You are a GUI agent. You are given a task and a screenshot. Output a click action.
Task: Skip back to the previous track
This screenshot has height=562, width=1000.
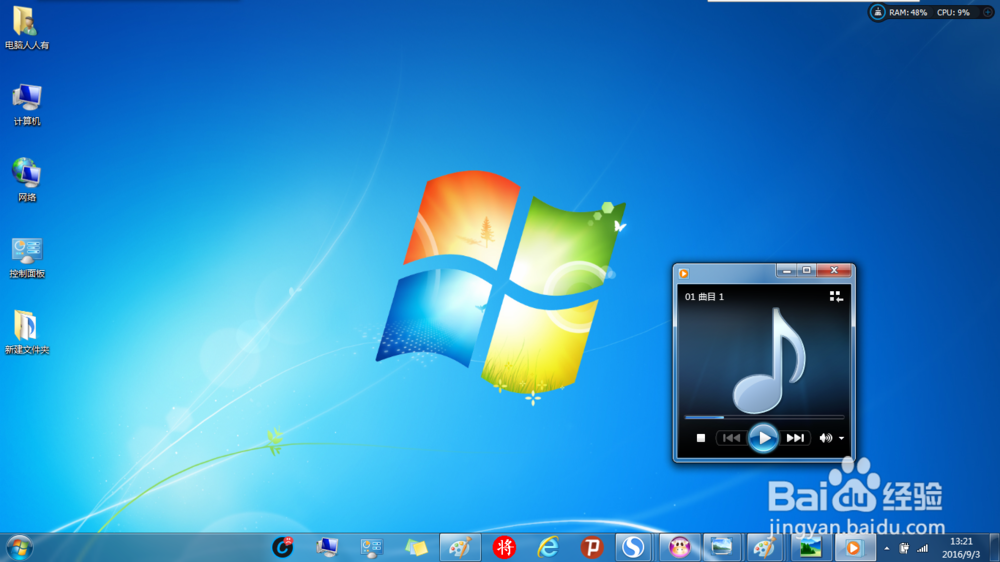[x=731, y=438]
